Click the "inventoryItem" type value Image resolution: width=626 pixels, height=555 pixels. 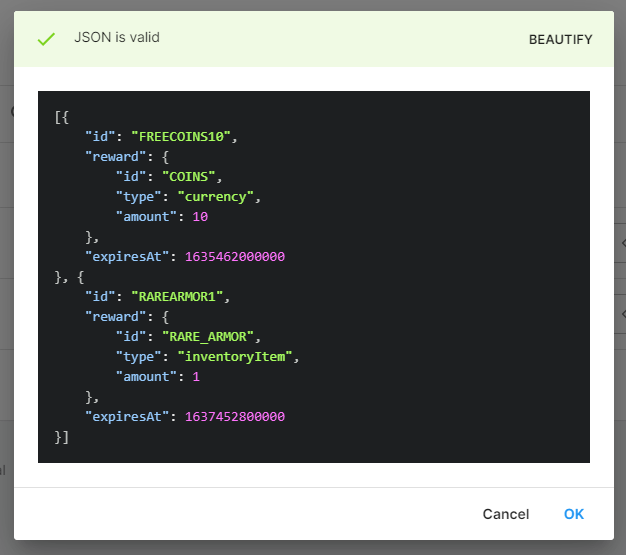(x=237, y=356)
